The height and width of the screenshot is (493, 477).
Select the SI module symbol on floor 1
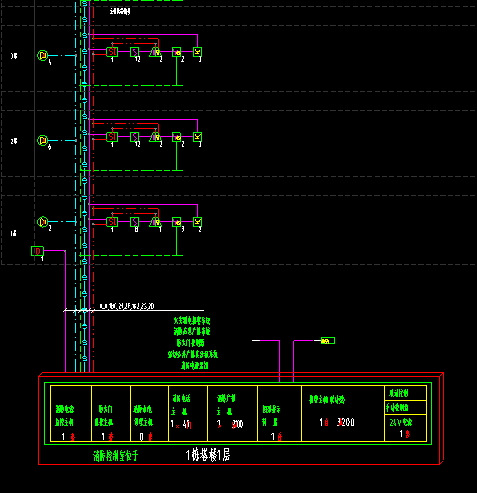click(x=112, y=222)
